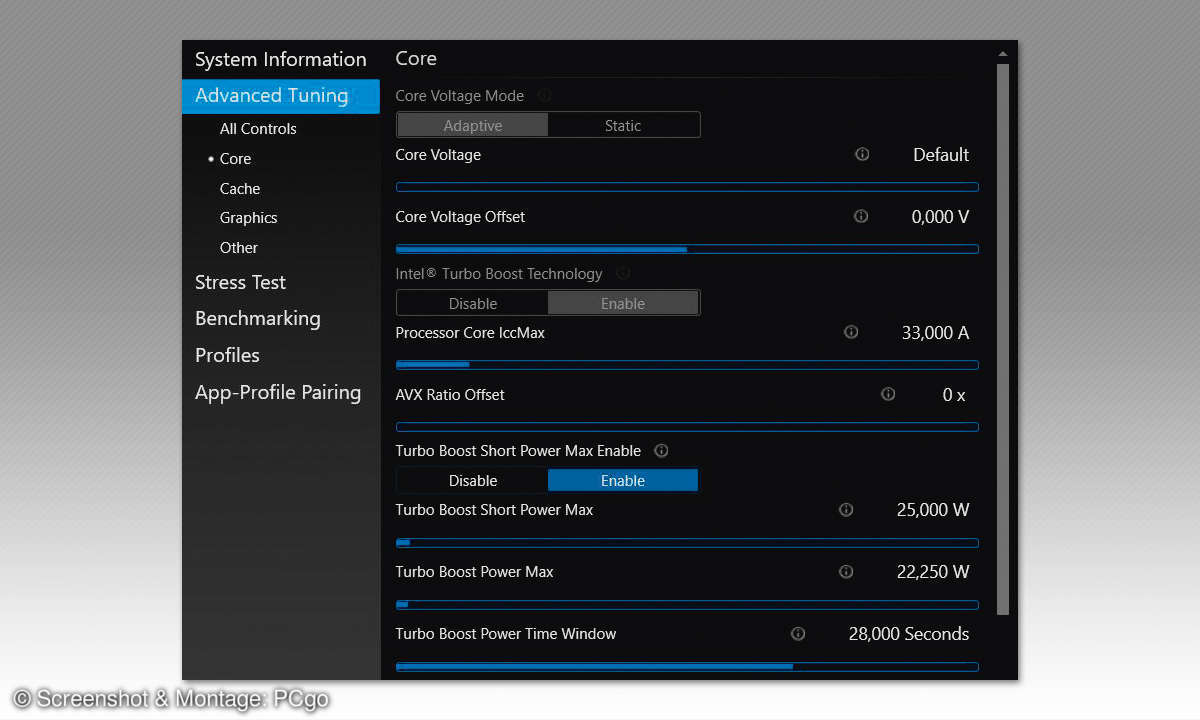Select Static core voltage mode
This screenshot has height=720, width=1200.
tap(623, 125)
